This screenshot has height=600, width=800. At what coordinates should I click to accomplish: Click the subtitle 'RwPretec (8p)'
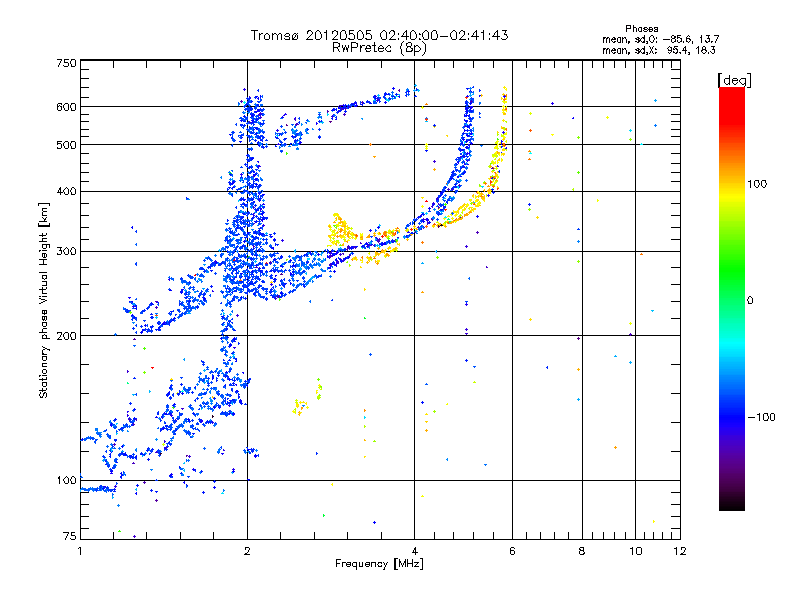click(379, 48)
